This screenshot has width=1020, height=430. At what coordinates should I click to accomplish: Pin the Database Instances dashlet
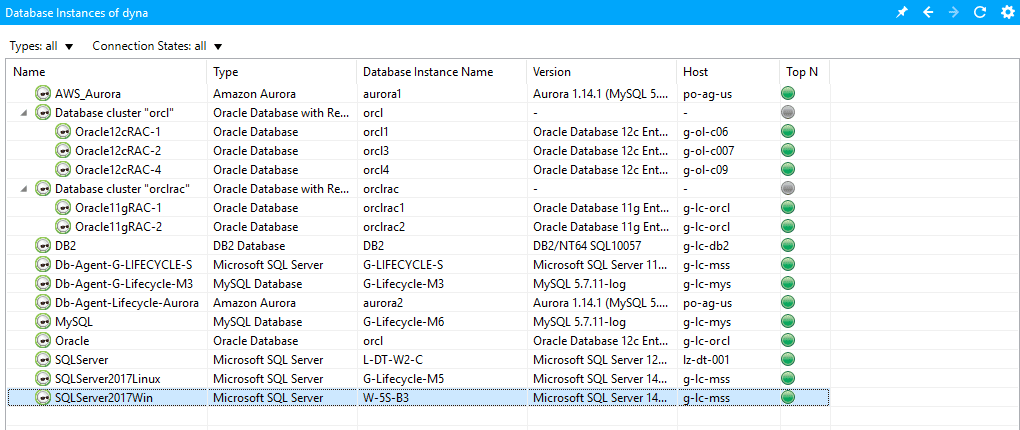tap(902, 12)
